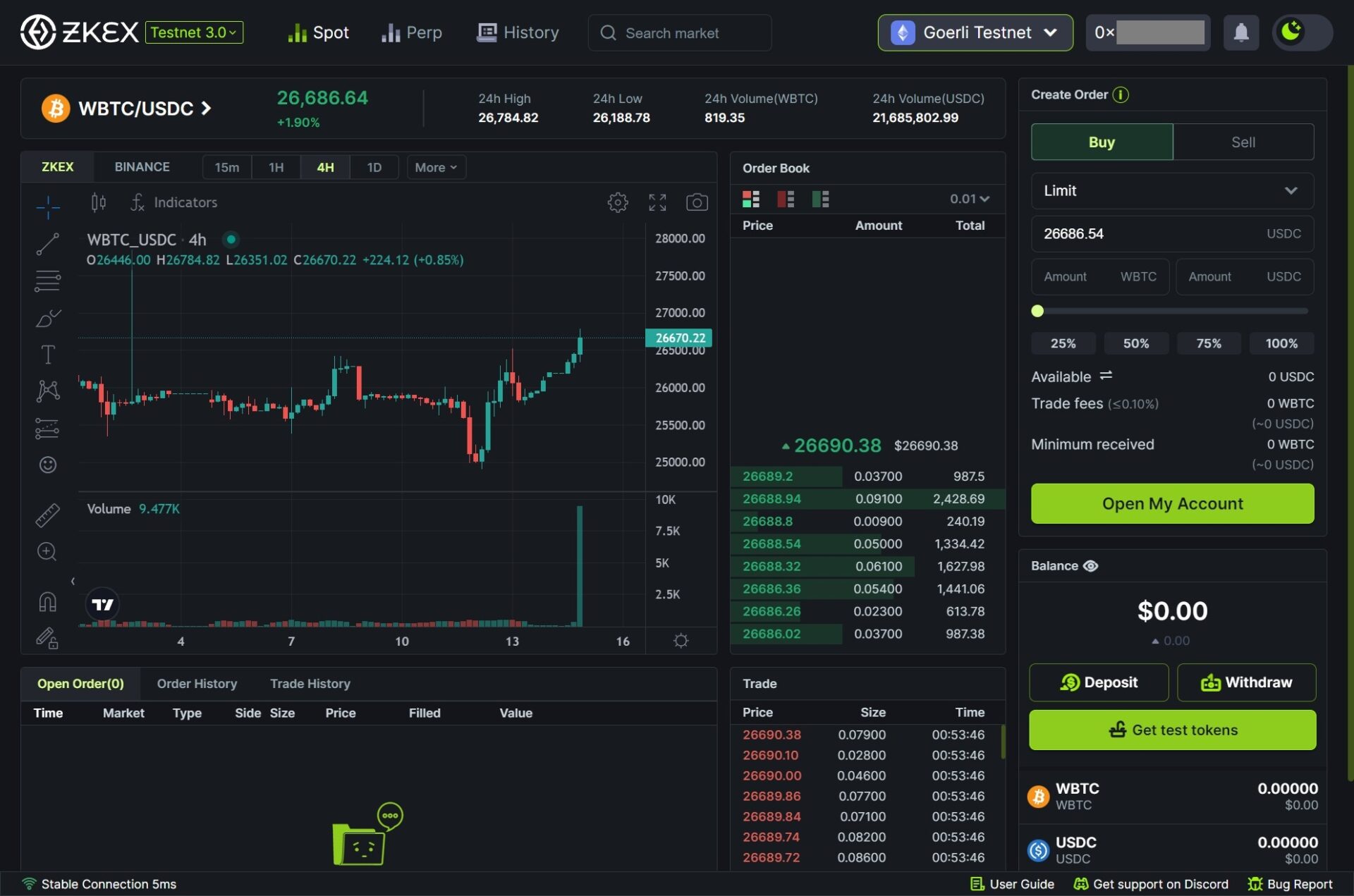
Task: Open the chart screenshot camera tool
Action: click(697, 202)
